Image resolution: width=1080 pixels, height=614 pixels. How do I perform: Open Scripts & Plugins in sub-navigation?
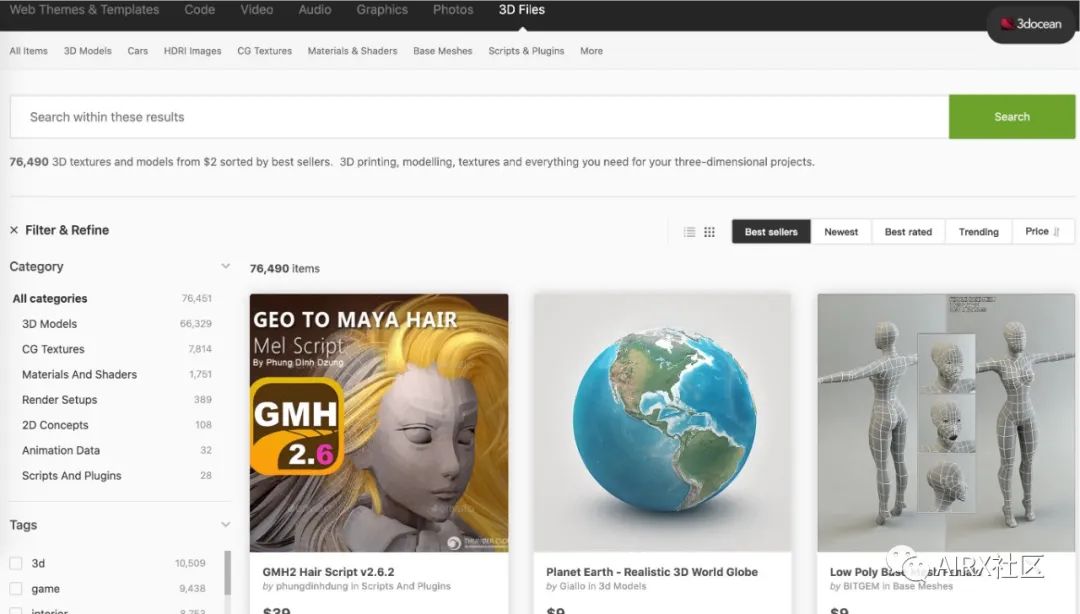tap(526, 51)
